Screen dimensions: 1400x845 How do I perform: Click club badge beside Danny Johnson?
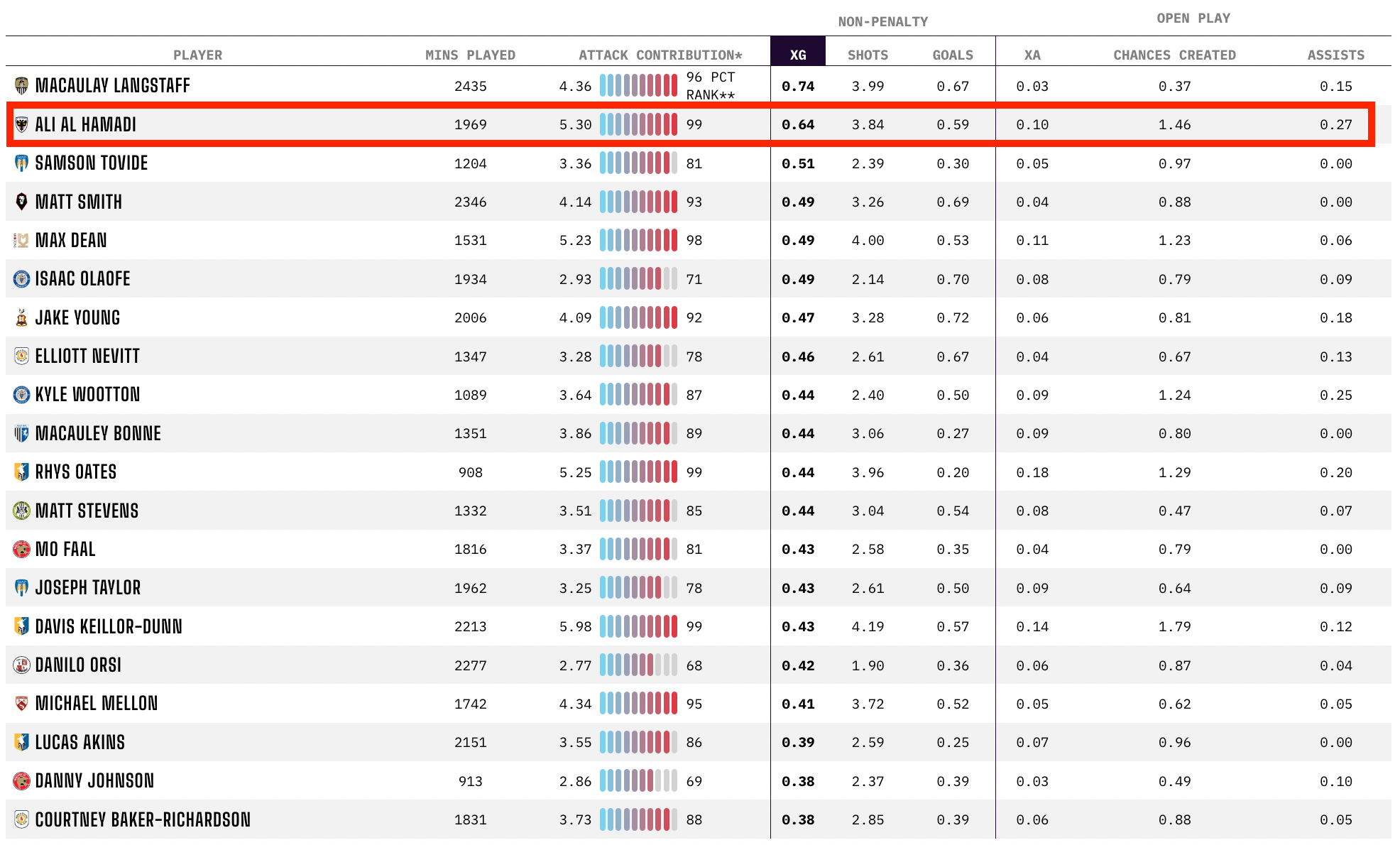21,781
